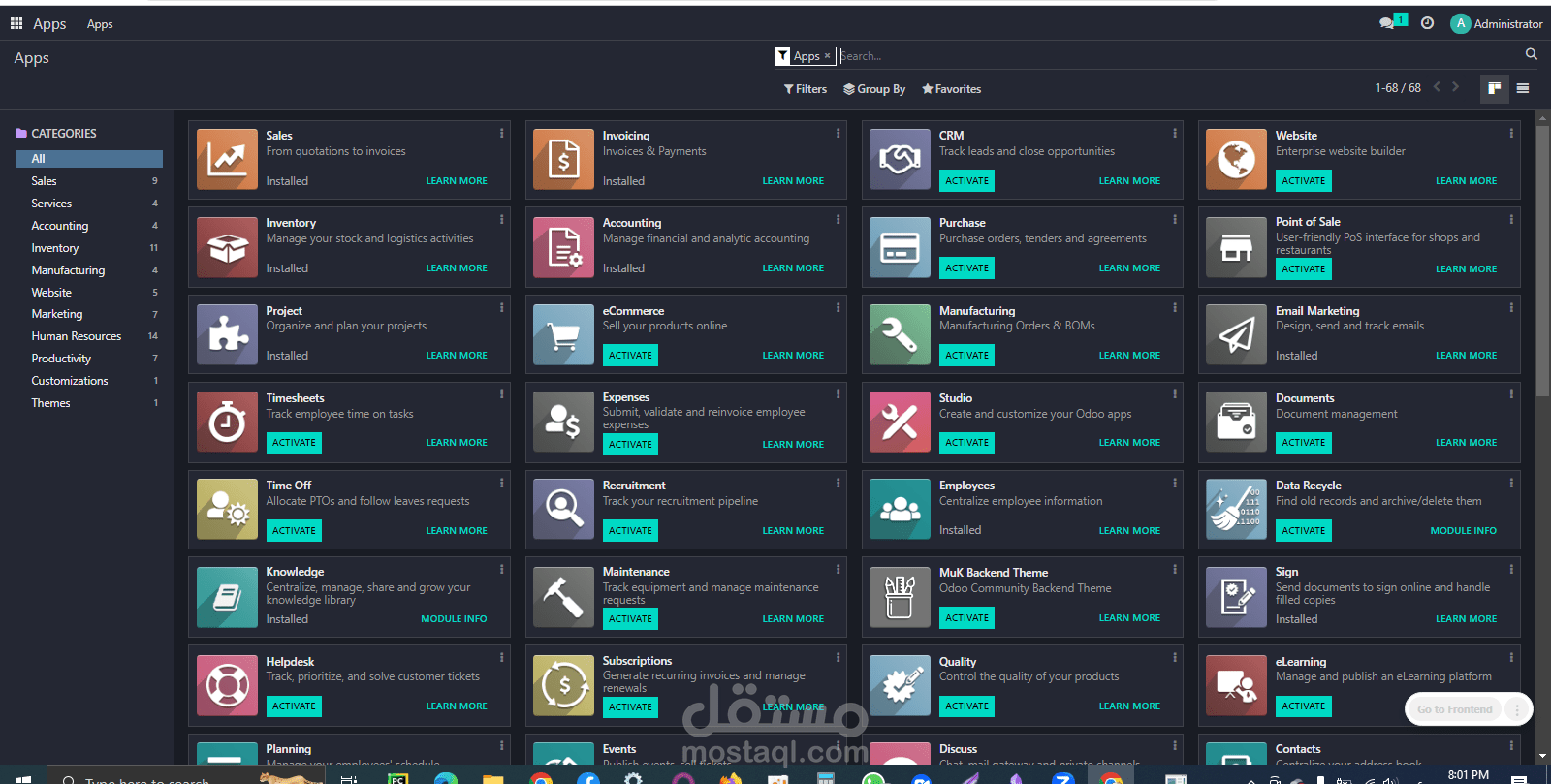
Task: Choose the Productivity category
Action: 89,359
